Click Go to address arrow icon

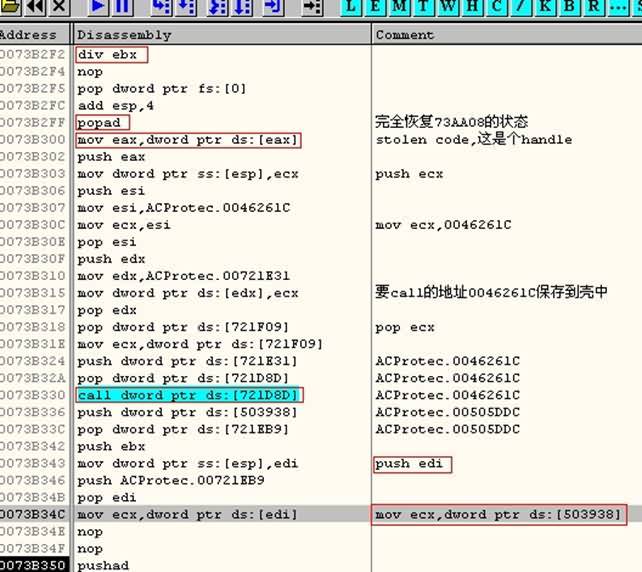(313, 7)
